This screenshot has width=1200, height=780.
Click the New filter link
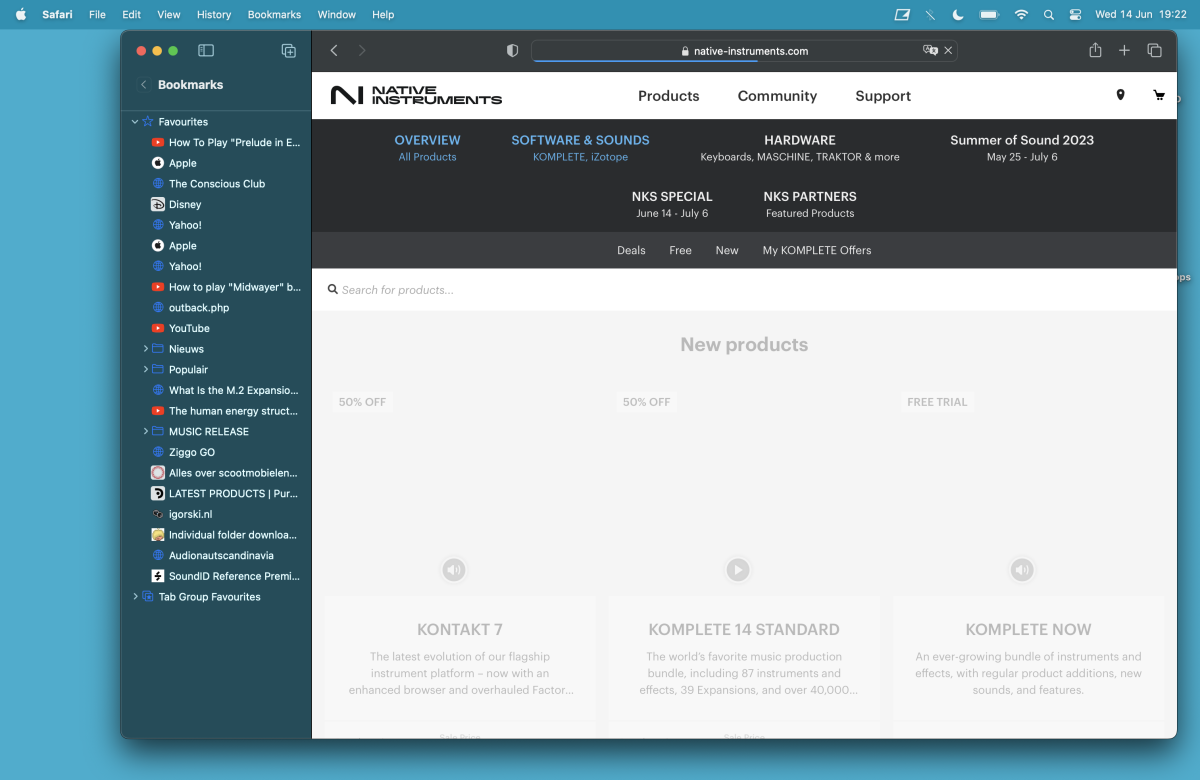727,250
